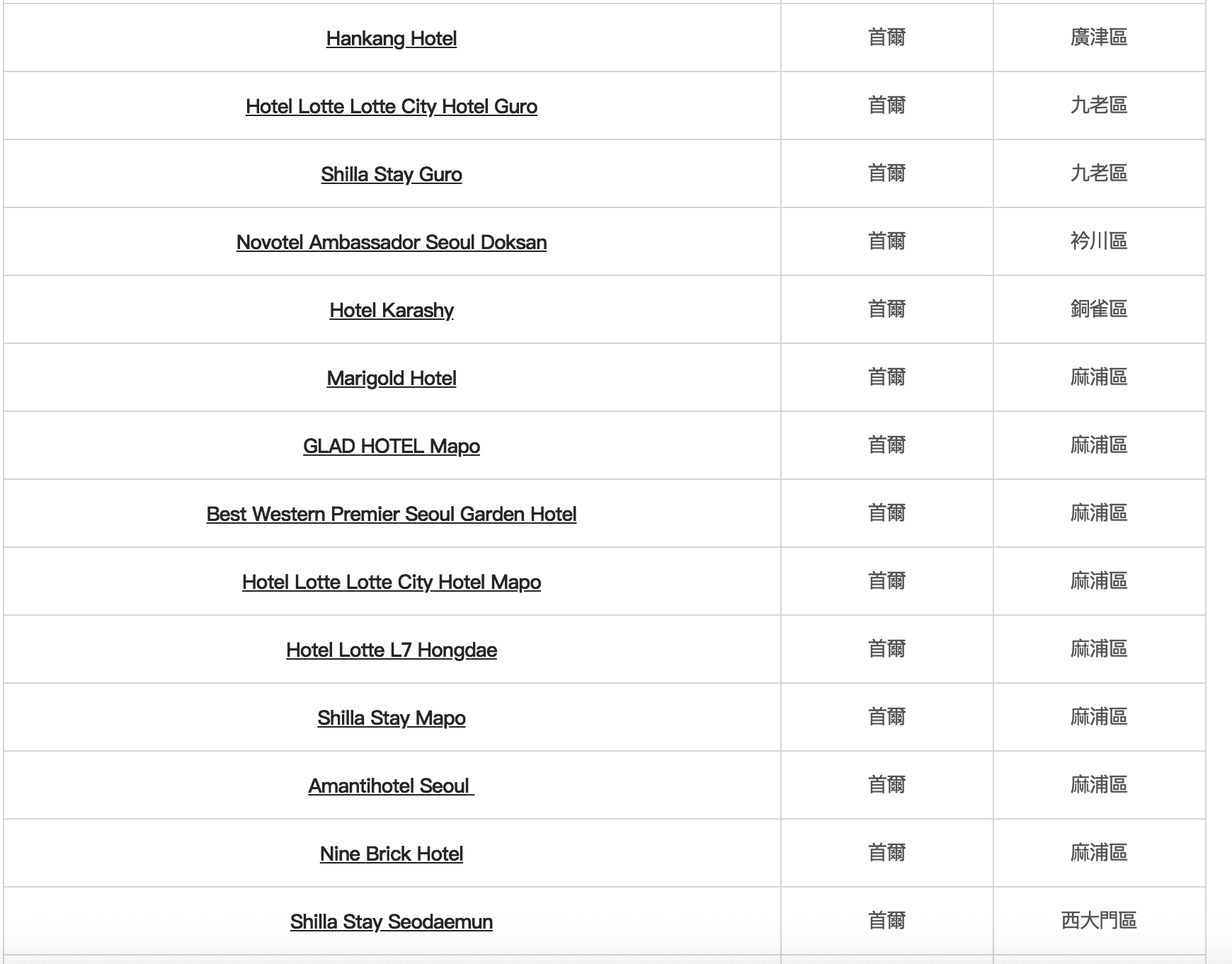Click 衿川區 district cell for Novotel Doksan
Viewport: 1232px width, 964px height.
[x=1098, y=241]
